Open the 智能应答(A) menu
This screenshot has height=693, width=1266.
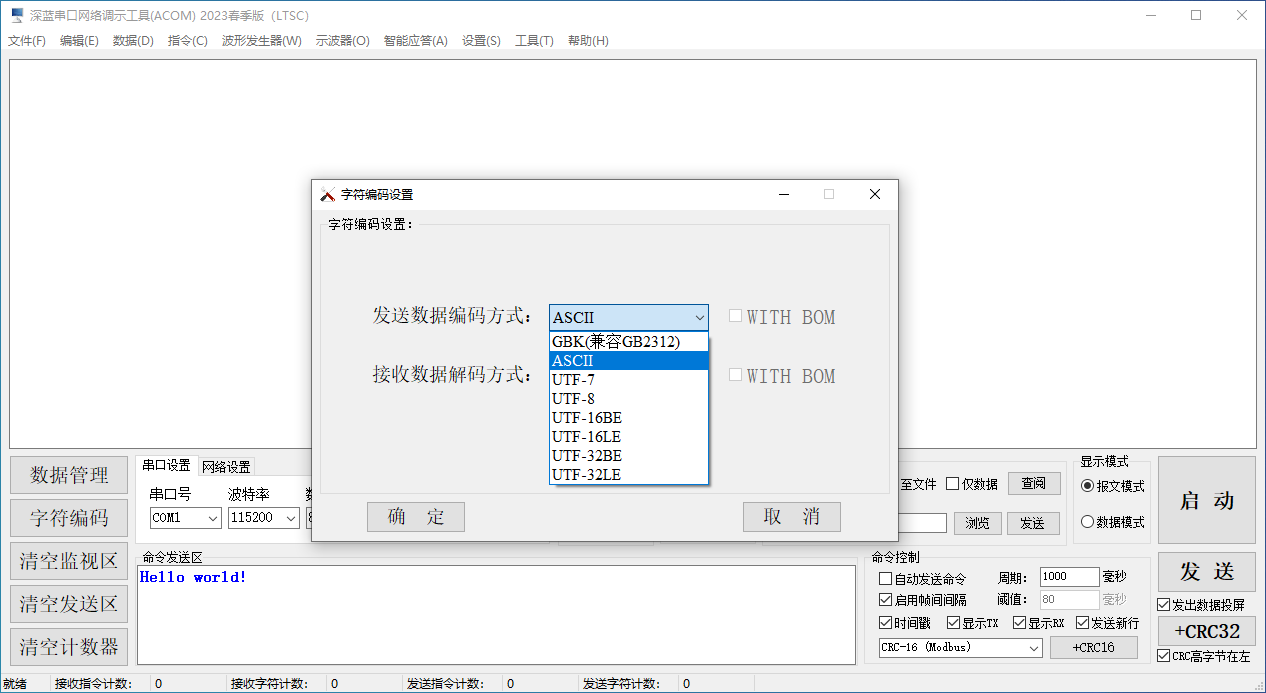tap(416, 41)
